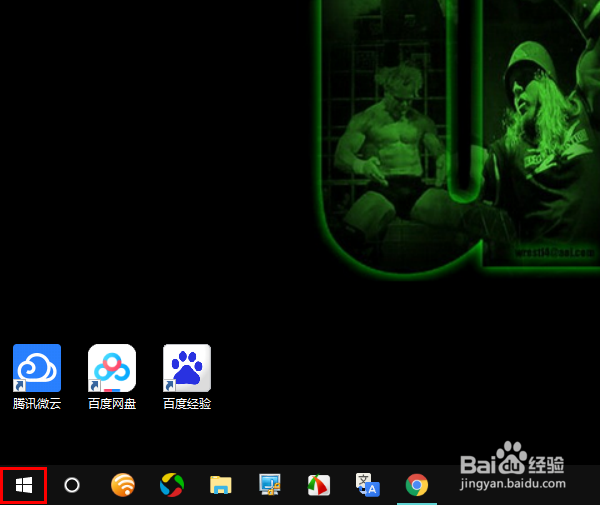600x505 pixels.
Task: Switch to Google Chrome on taskbar
Action: (417, 485)
